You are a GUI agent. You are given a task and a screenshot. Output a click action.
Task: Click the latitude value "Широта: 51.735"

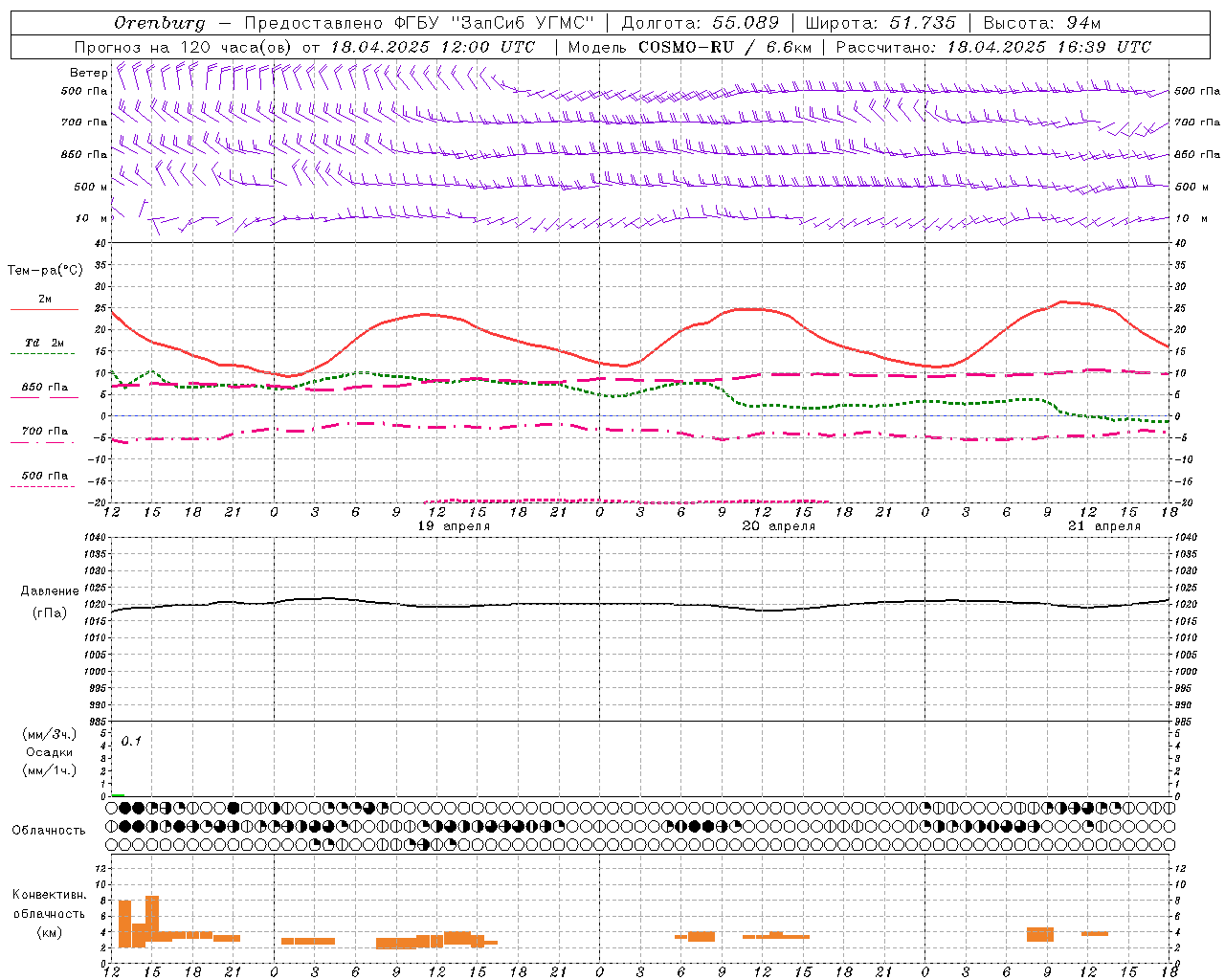coord(880,23)
